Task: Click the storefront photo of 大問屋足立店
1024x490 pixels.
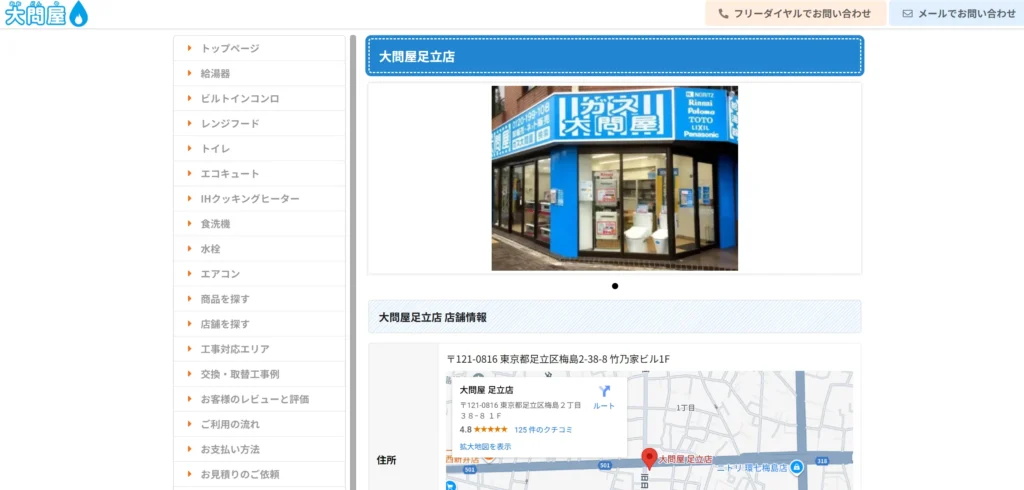Action: click(614, 178)
